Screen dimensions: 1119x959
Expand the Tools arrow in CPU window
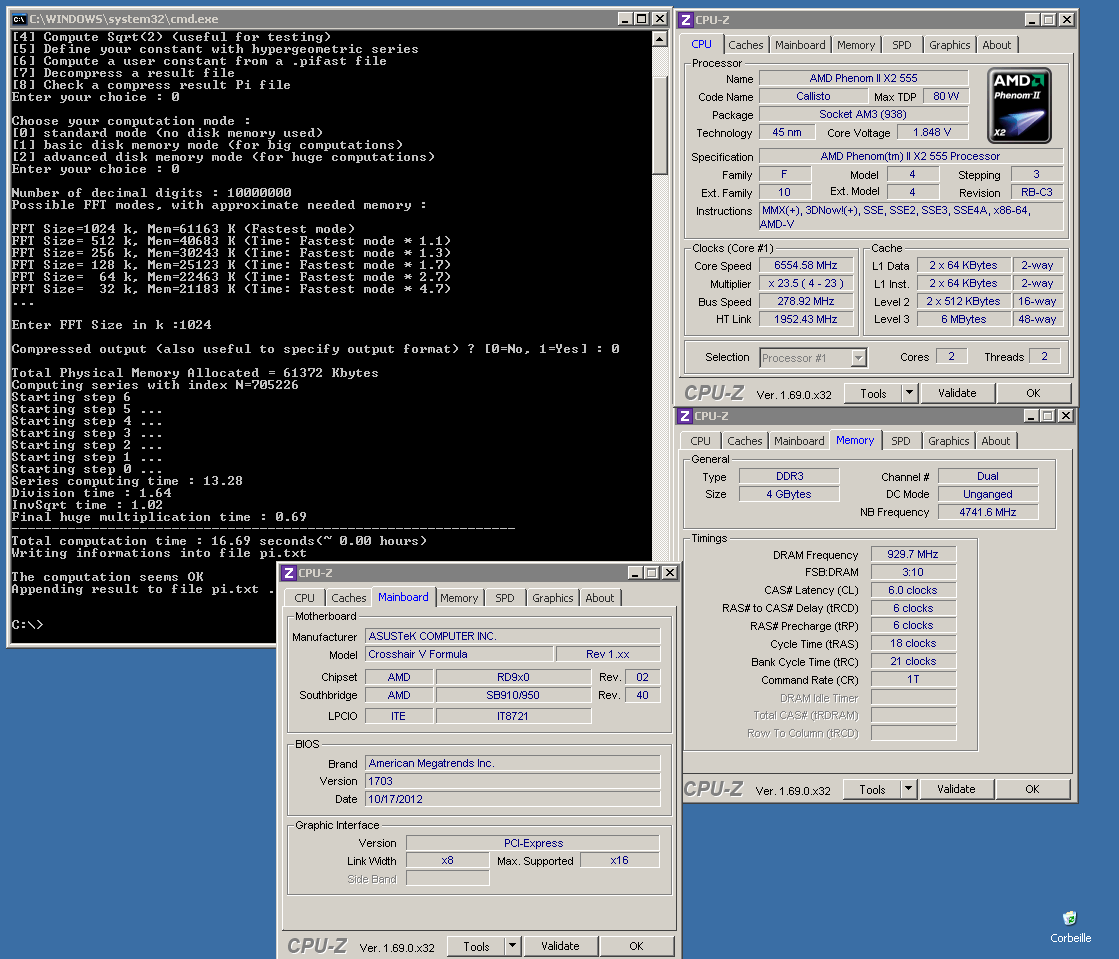click(x=909, y=393)
